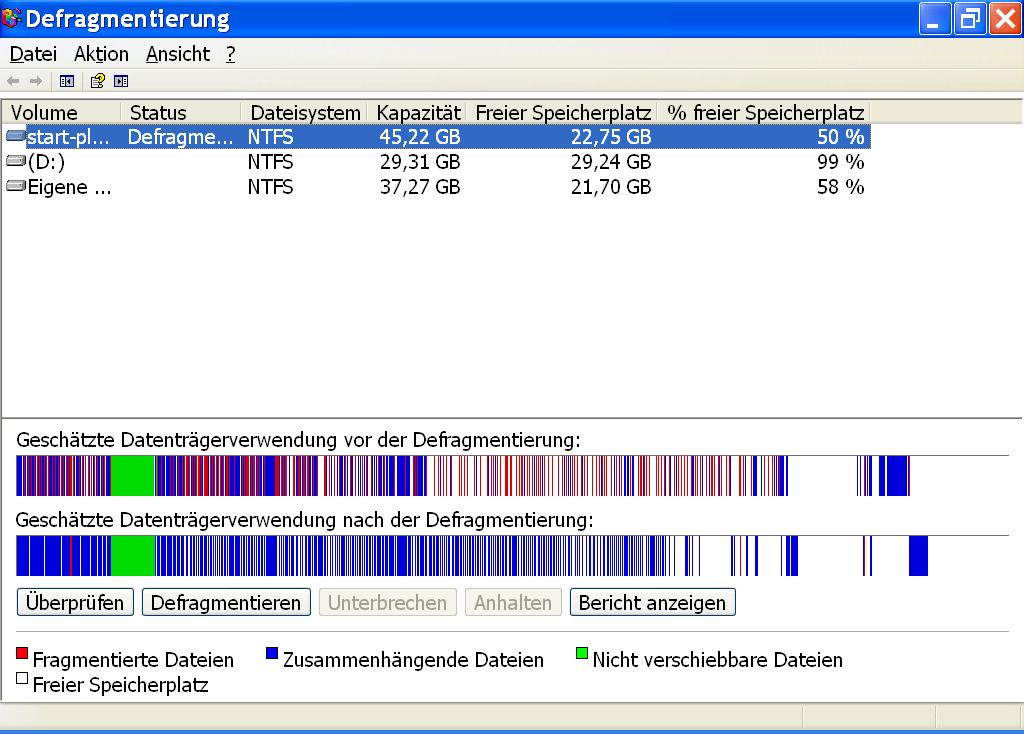Select the (D:) volume drive icon
The image size is (1024, 734).
pos(16,161)
